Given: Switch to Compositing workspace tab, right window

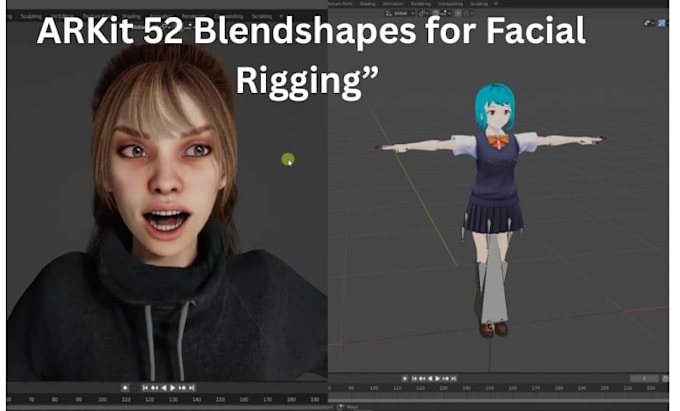Looking at the screenshot, I should pos(450,4).
